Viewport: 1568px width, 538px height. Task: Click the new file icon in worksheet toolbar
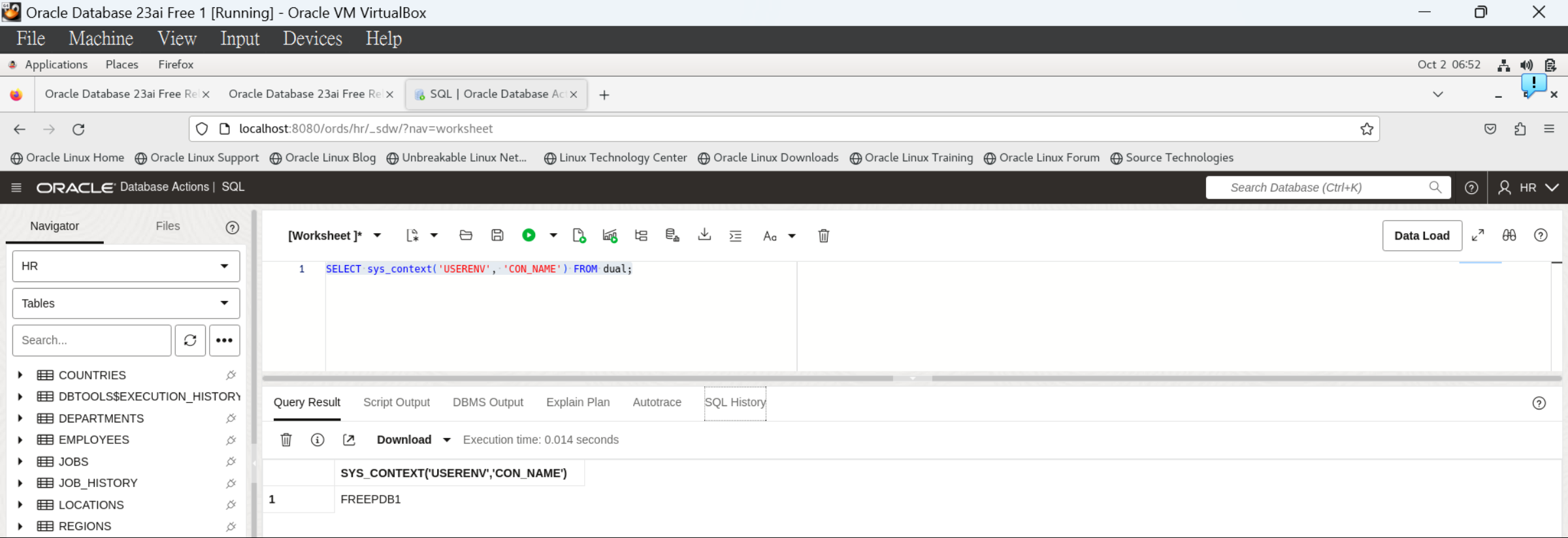point(412,236)
